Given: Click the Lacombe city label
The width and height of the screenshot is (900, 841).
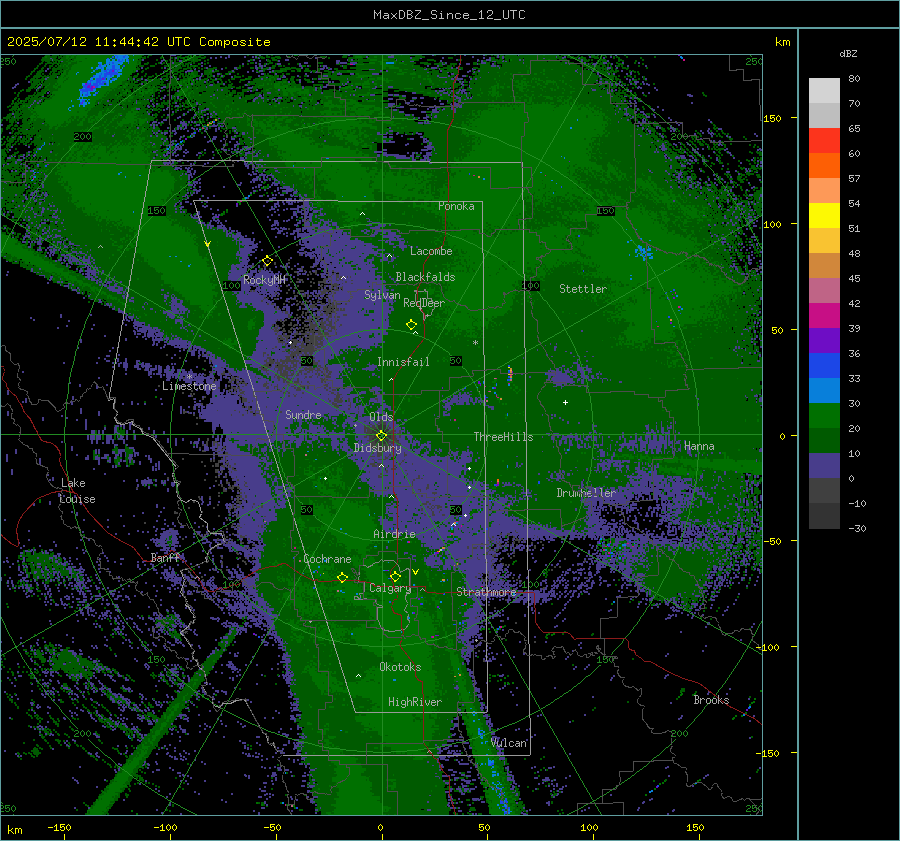Looking at the screenshot, I should coord(431,251).
